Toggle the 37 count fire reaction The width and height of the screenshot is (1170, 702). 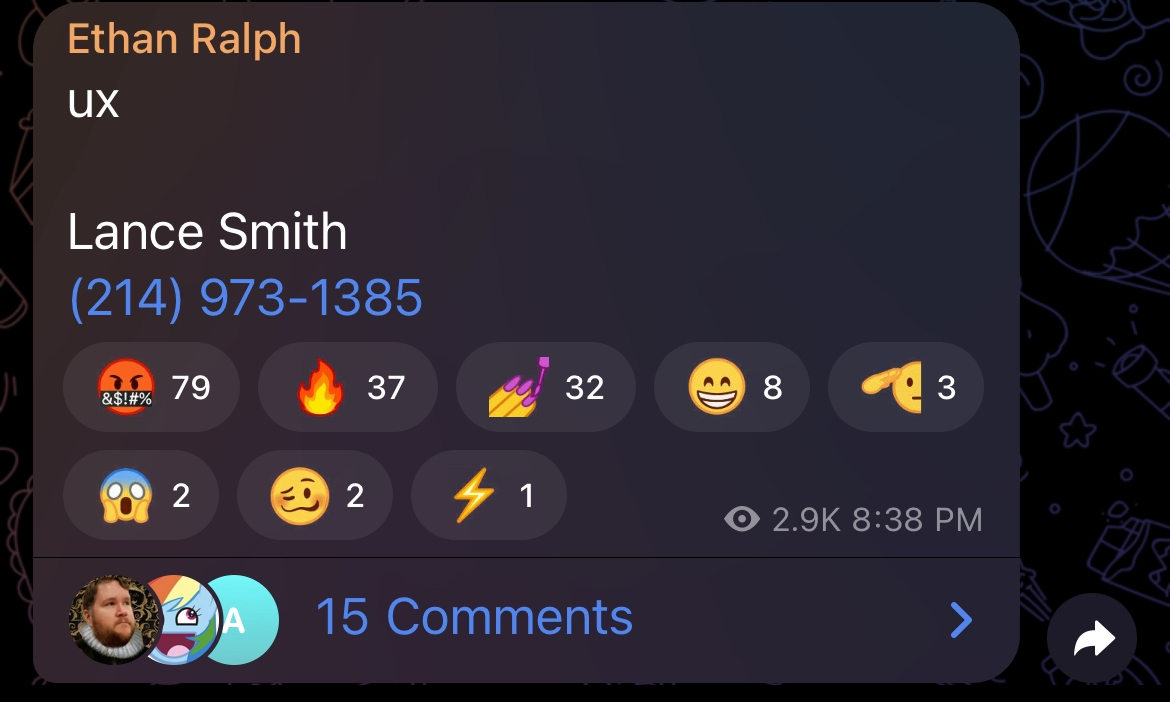(x=348, y=387)
